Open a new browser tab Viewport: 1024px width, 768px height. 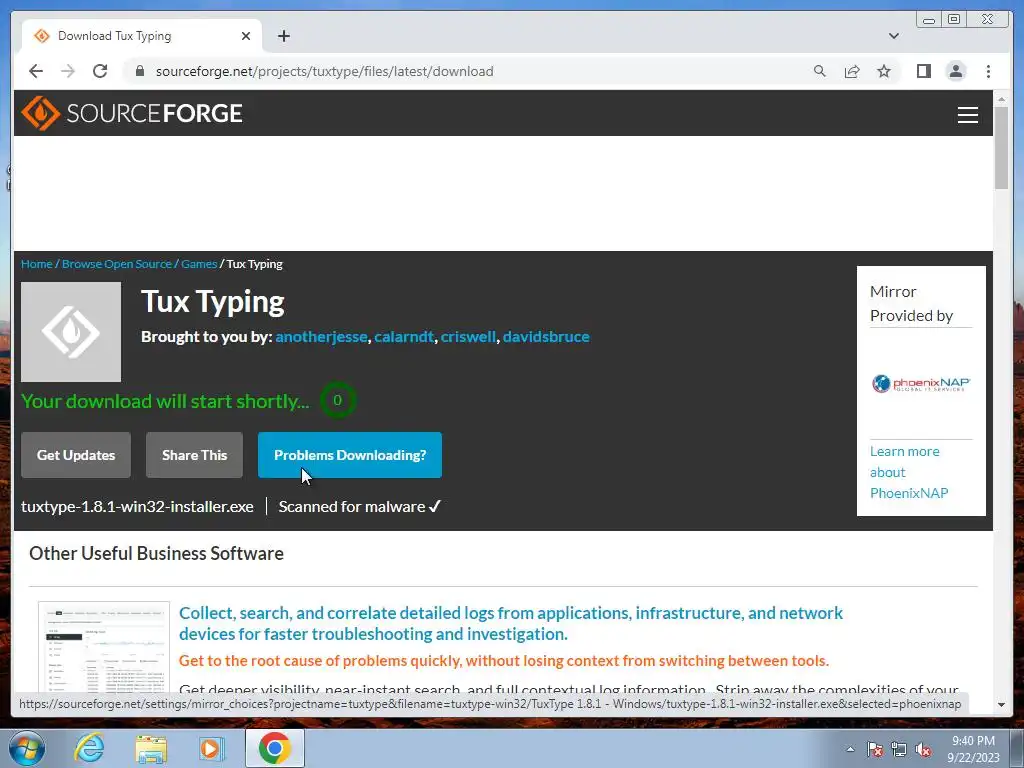pyautogui.click(x=283, y=36)
